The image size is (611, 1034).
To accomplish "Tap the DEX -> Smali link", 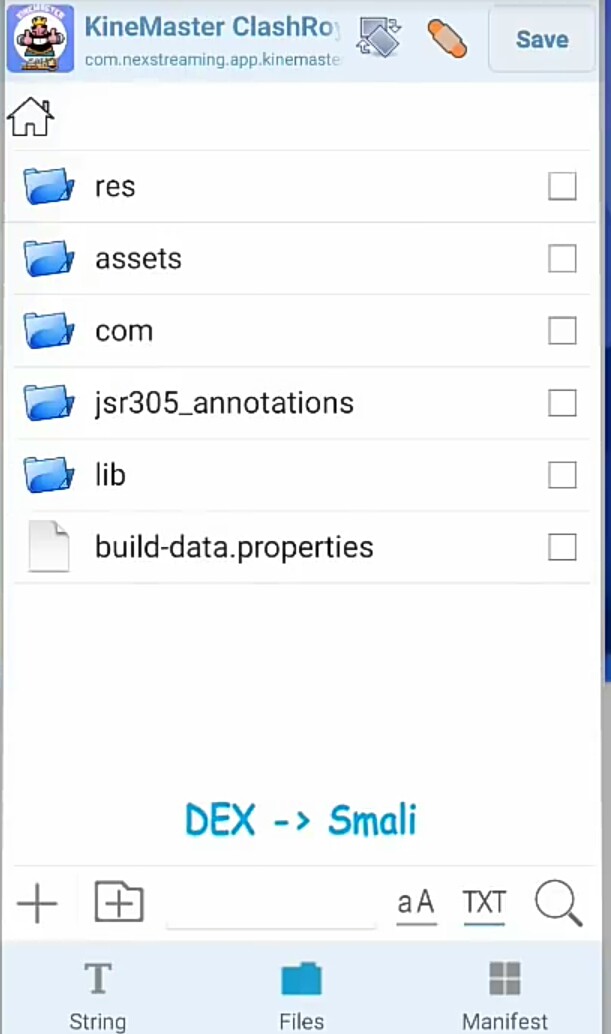I will coord(300,821).
